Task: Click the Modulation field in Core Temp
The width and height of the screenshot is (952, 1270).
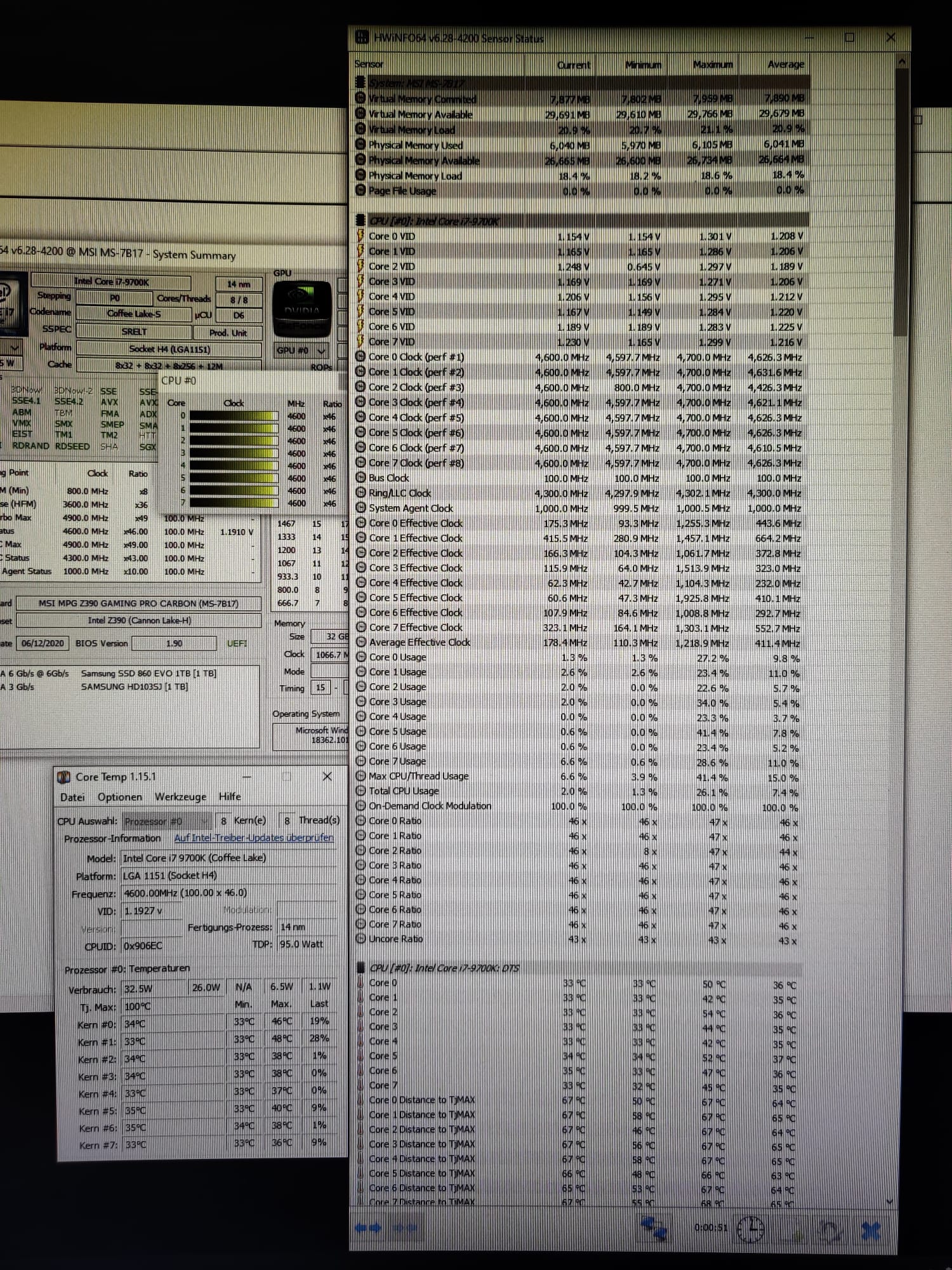Action: point(307,910)
